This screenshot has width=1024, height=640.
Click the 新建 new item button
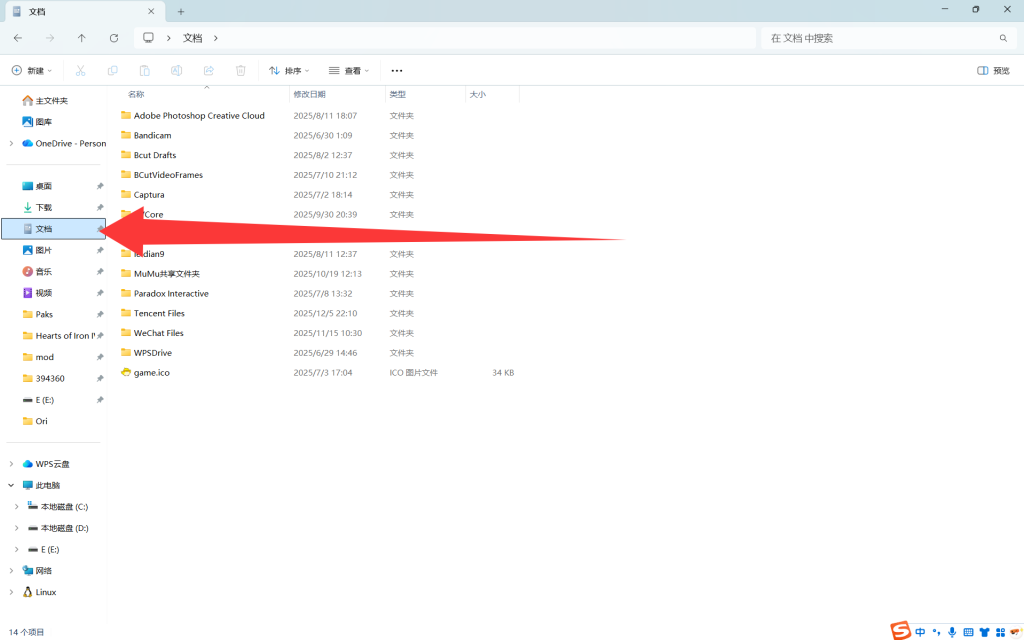(30, 71)
